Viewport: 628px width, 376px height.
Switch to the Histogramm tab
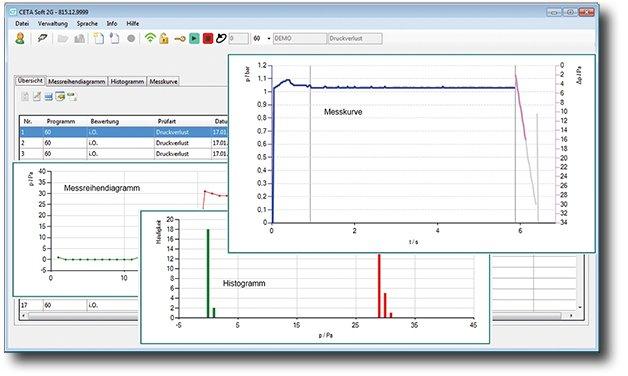coord(127,81)
